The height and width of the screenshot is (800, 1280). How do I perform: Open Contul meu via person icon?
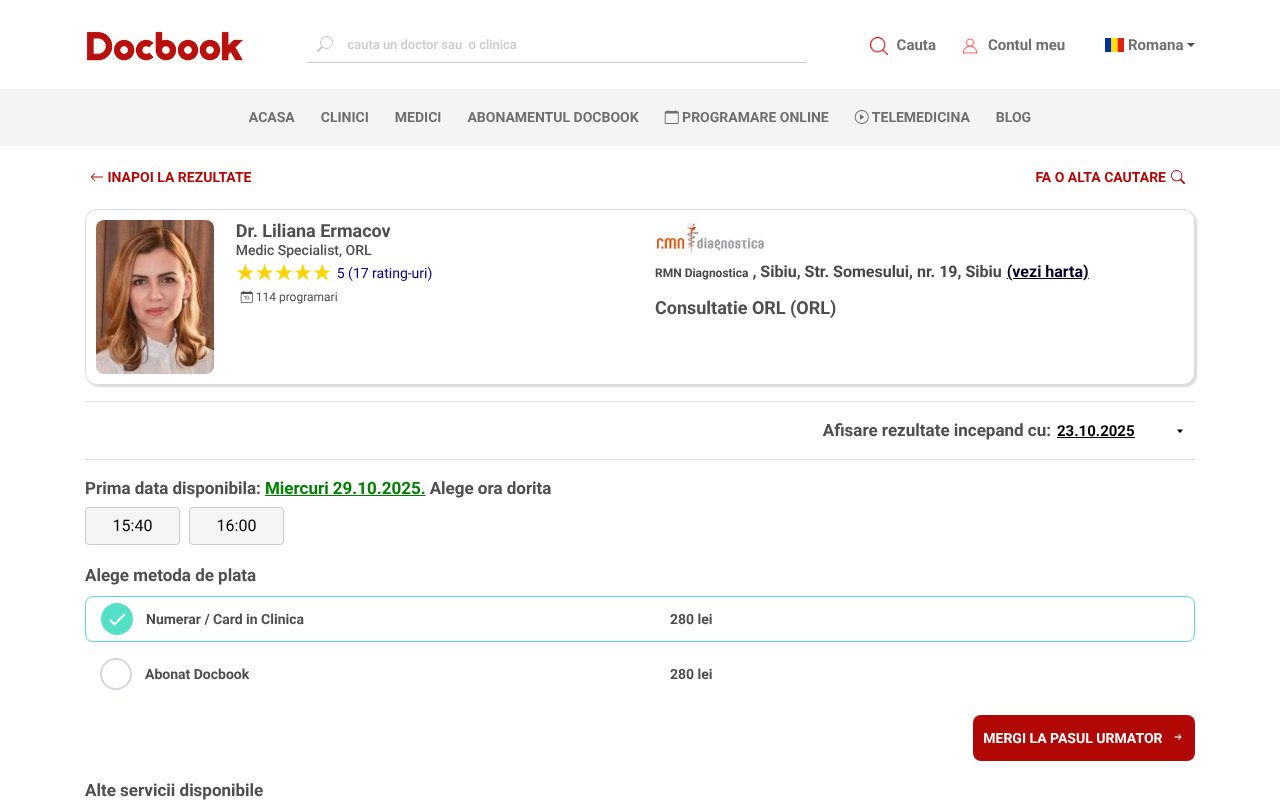pos(970,45)
